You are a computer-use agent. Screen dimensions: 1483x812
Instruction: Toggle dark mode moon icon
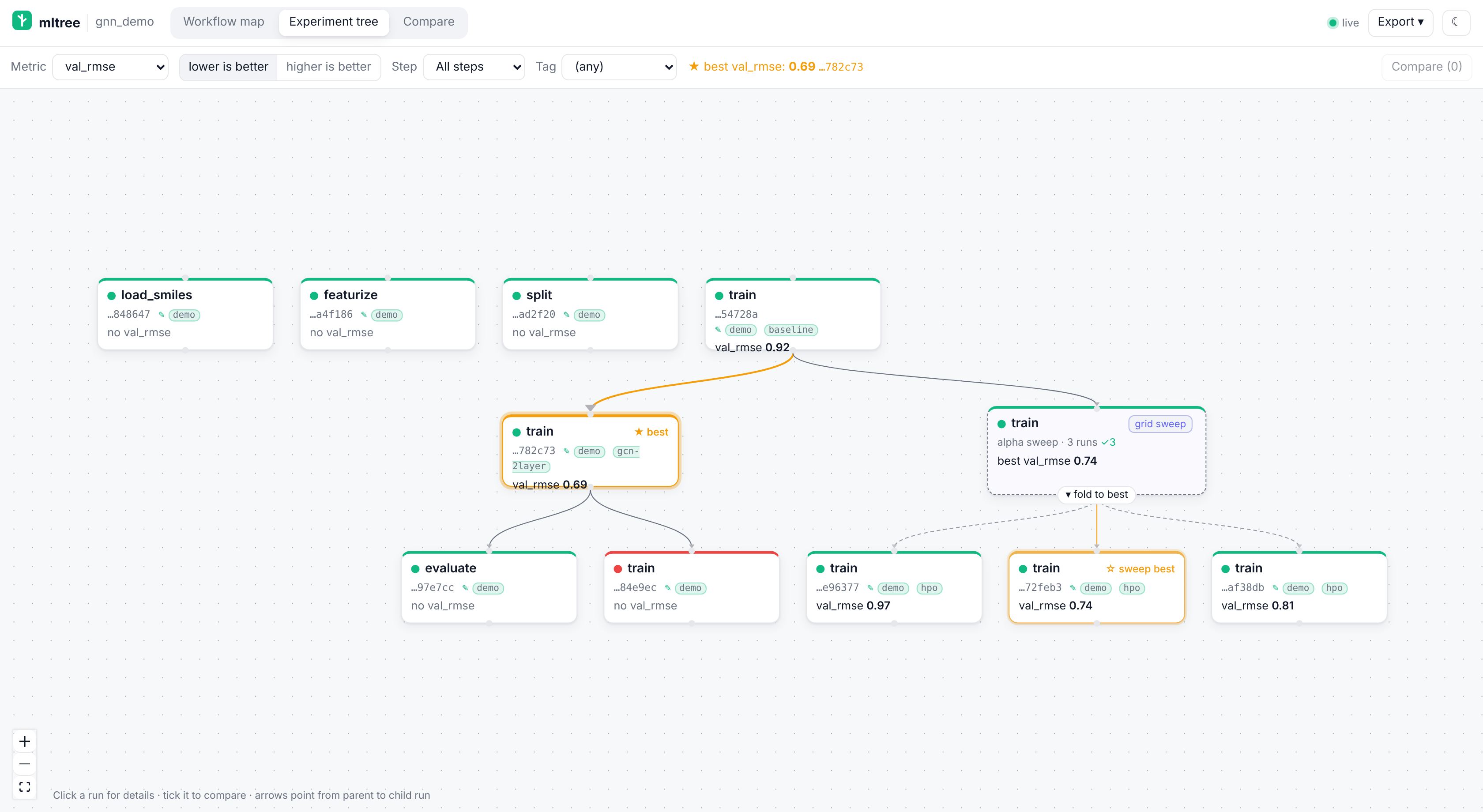pos(1455,22)
